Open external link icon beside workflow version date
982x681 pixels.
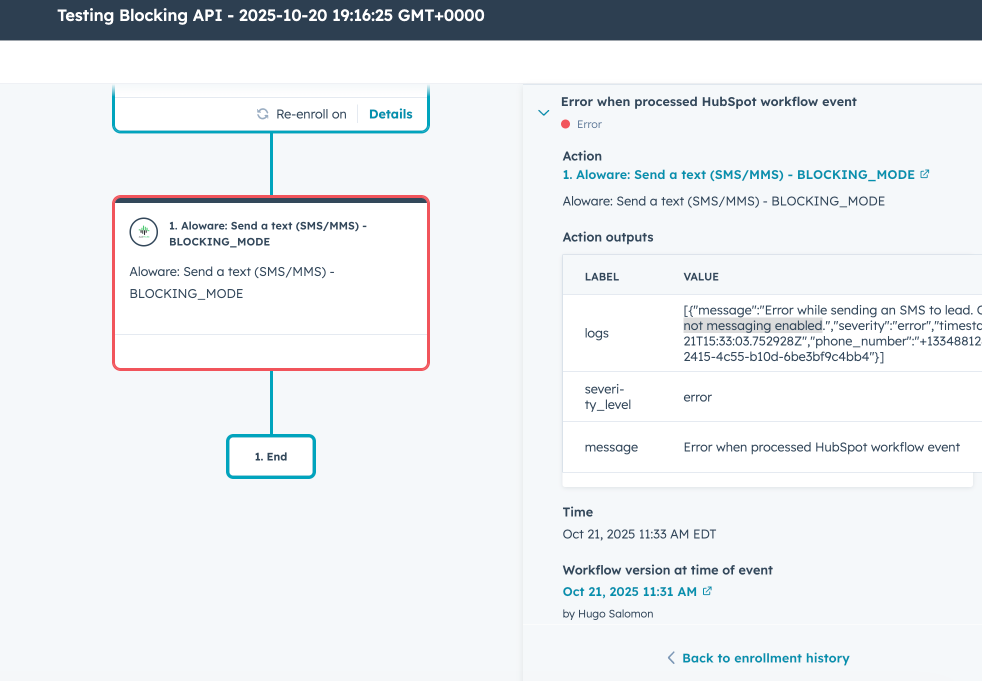(707, 591)
